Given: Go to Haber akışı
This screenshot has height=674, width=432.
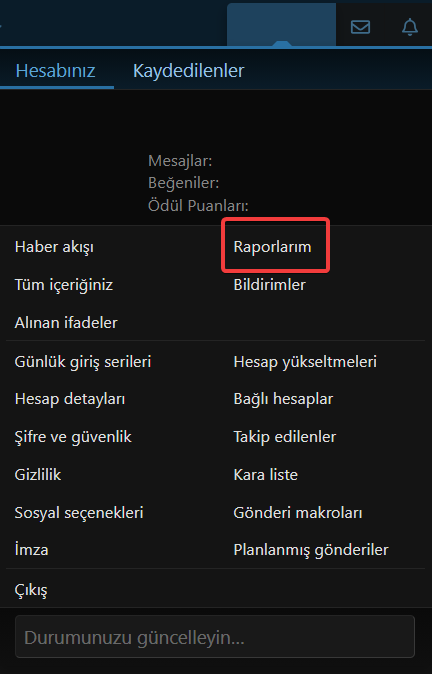Looking at the screenshot, I should (54, 247).
